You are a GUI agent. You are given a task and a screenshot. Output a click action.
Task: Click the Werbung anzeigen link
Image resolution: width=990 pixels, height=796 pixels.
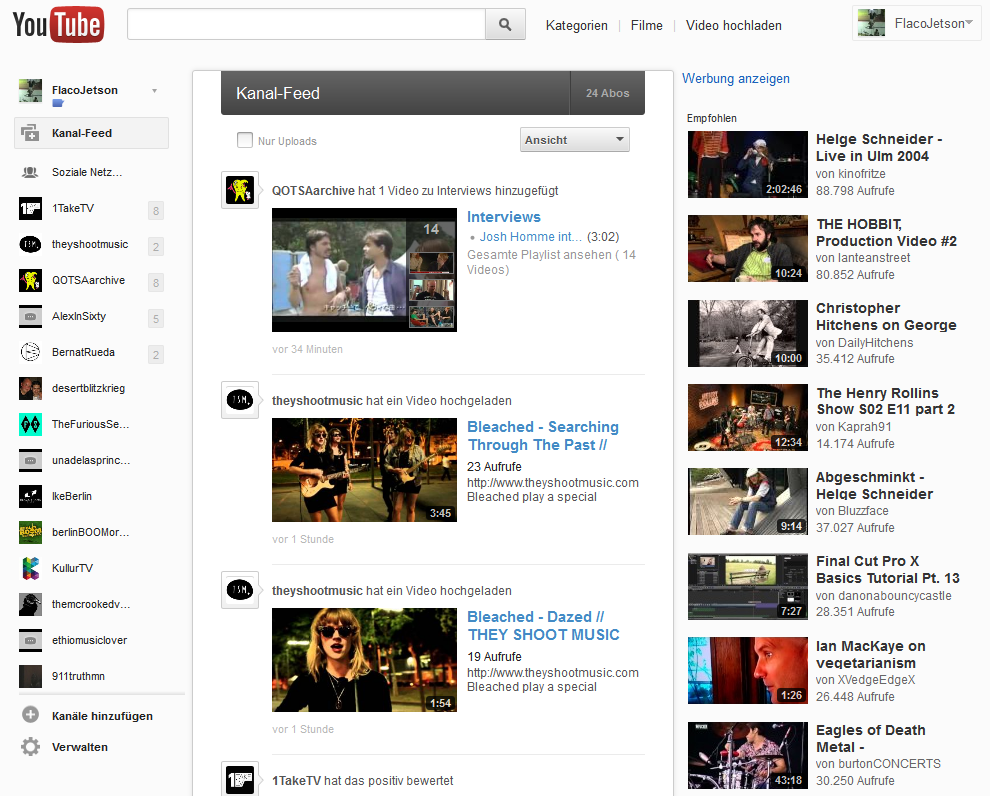tap(735, 79)
